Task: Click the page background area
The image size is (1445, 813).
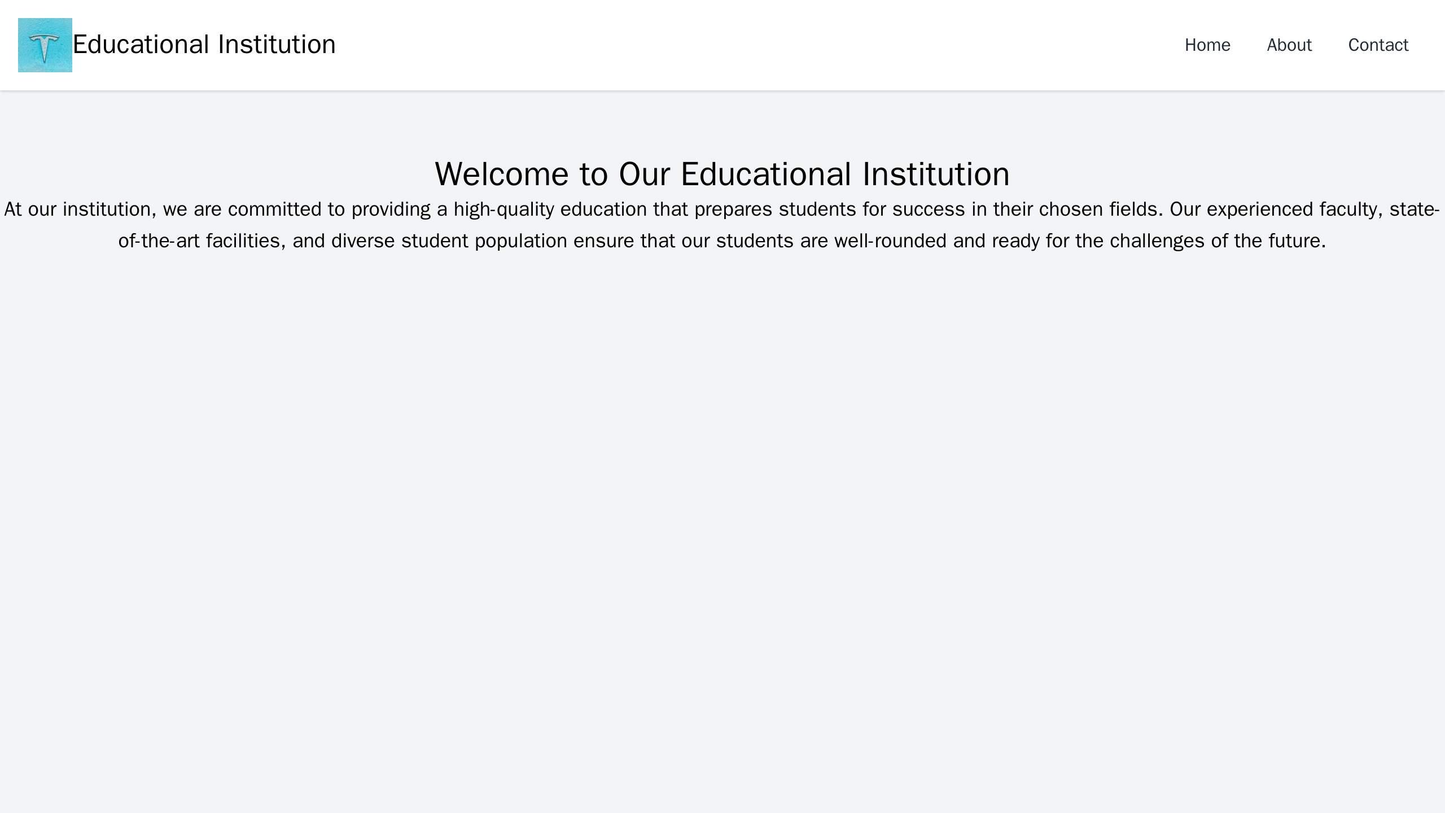Action: click(x=722, y=500)
